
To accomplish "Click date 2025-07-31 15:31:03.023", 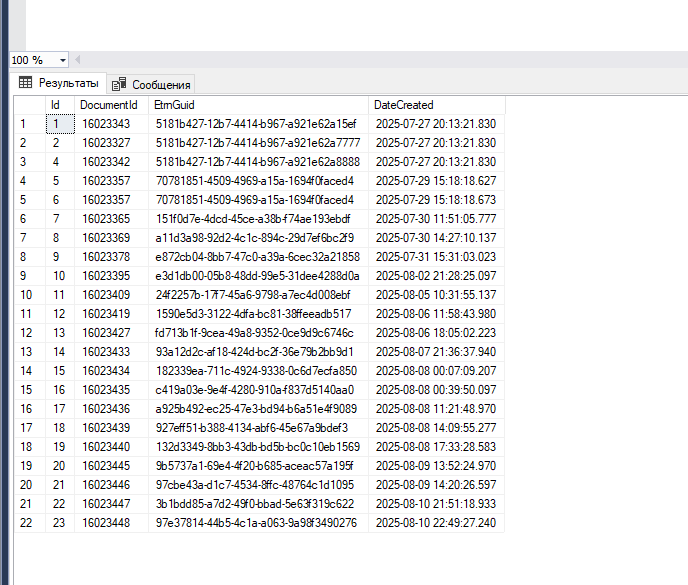I will (x=437, y=257).
